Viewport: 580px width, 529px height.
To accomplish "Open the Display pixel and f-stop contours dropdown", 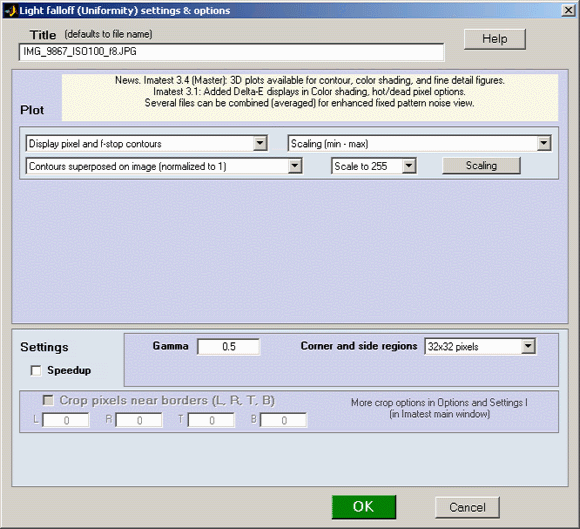I will point(146,144).
